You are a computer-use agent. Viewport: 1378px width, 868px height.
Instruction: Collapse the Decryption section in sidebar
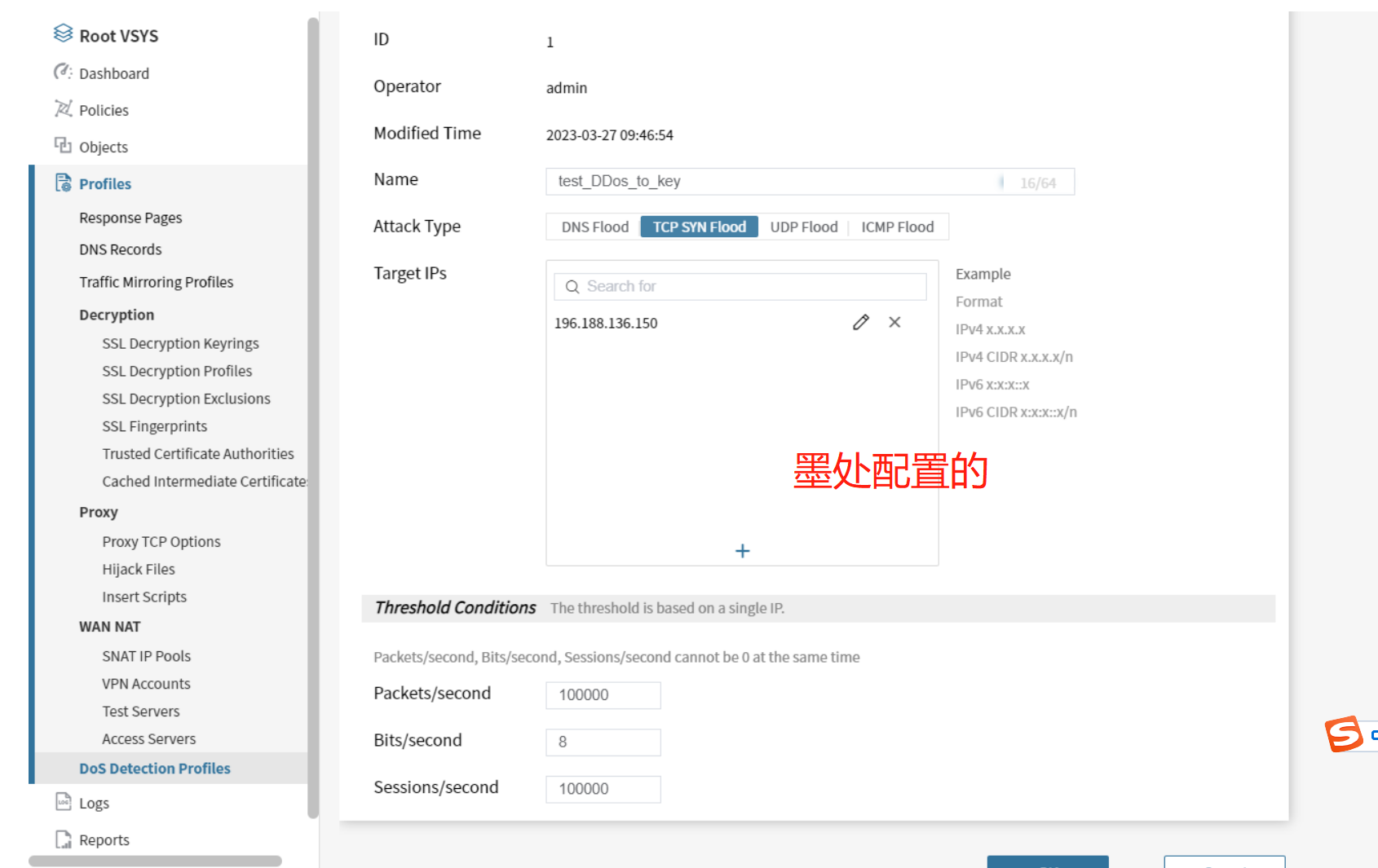117,315
